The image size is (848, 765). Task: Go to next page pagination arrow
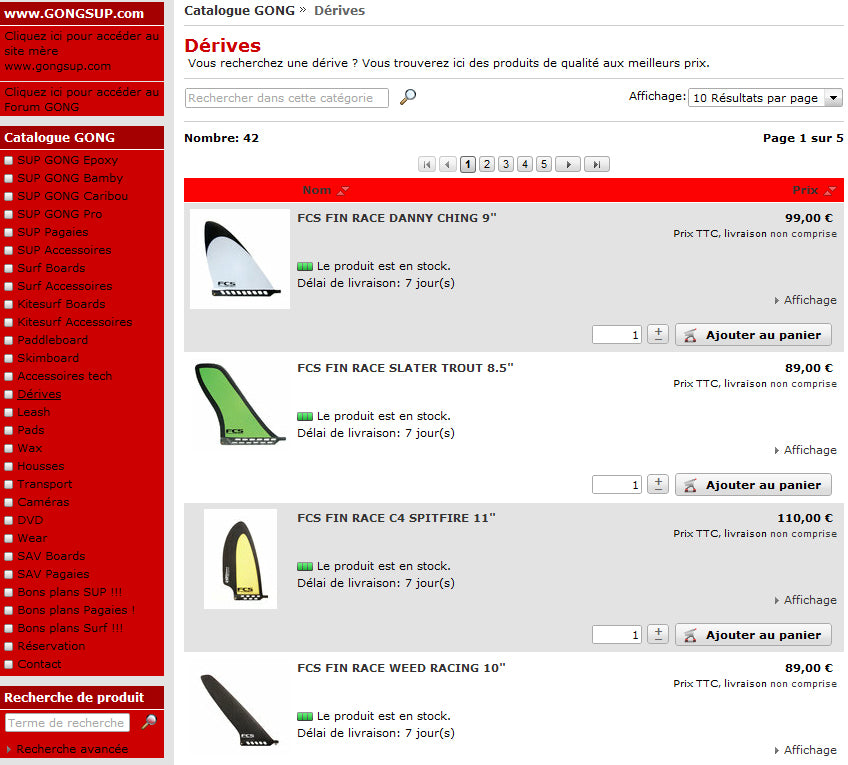[x=568, y=164]
